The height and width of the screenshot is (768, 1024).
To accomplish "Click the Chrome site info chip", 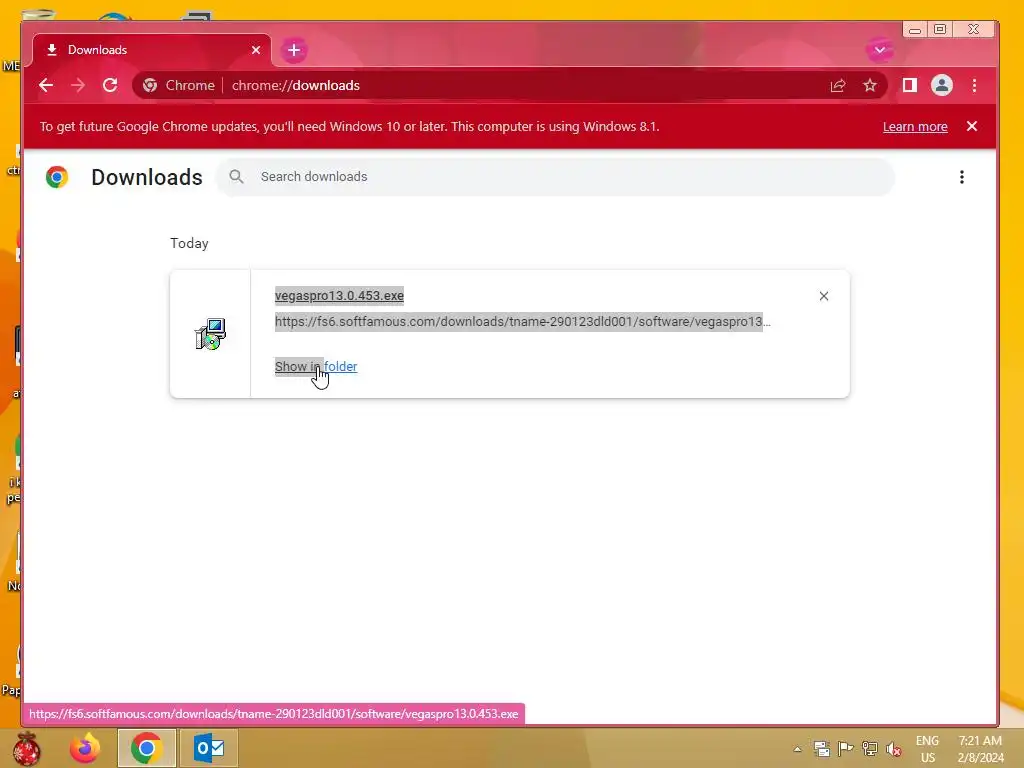I will pyautogui.click(x=179, y=86).
